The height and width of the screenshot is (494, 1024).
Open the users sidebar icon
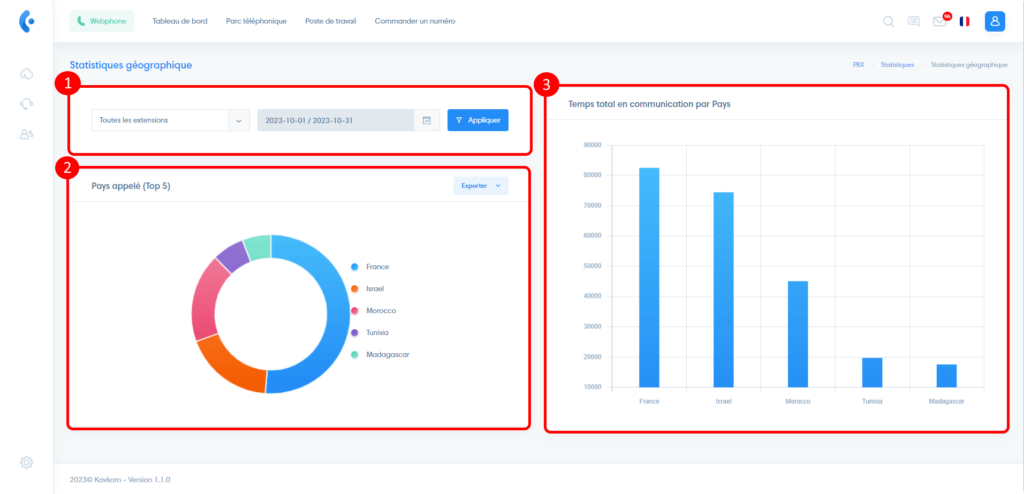coord(27,134)
